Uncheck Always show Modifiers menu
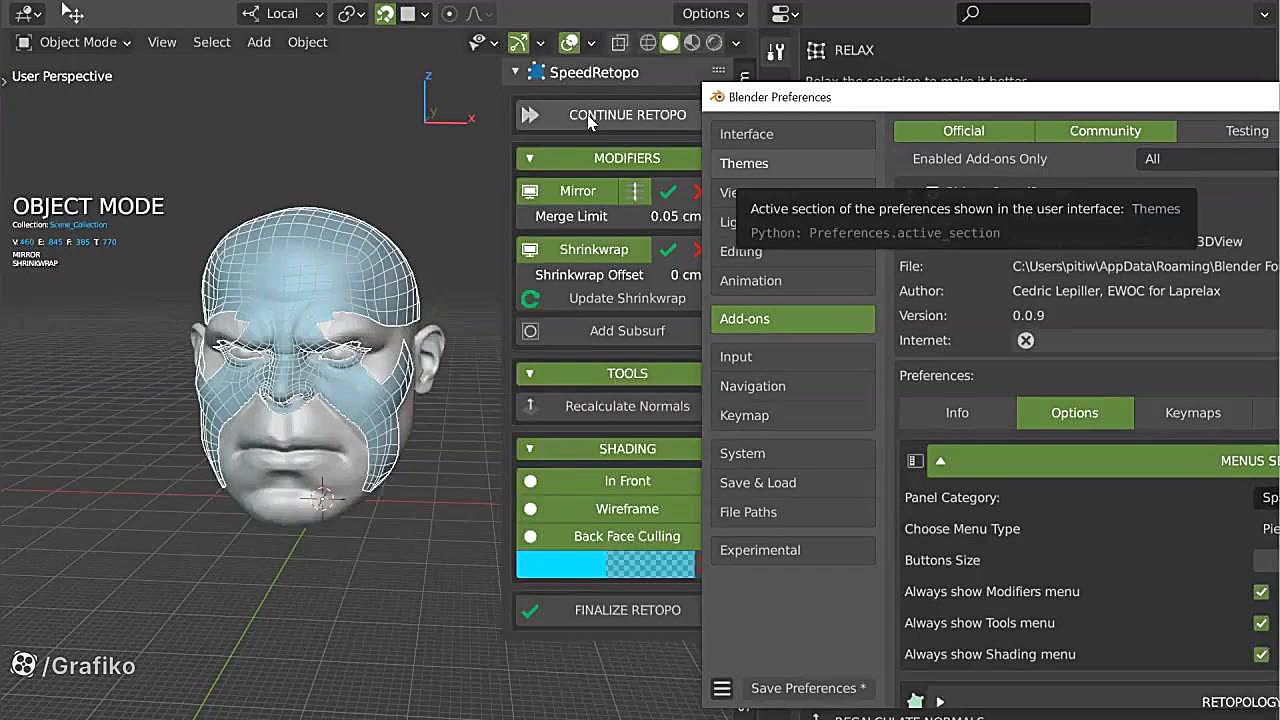The height and width of the screenshot is (720, 1280). coord(1261,592)
